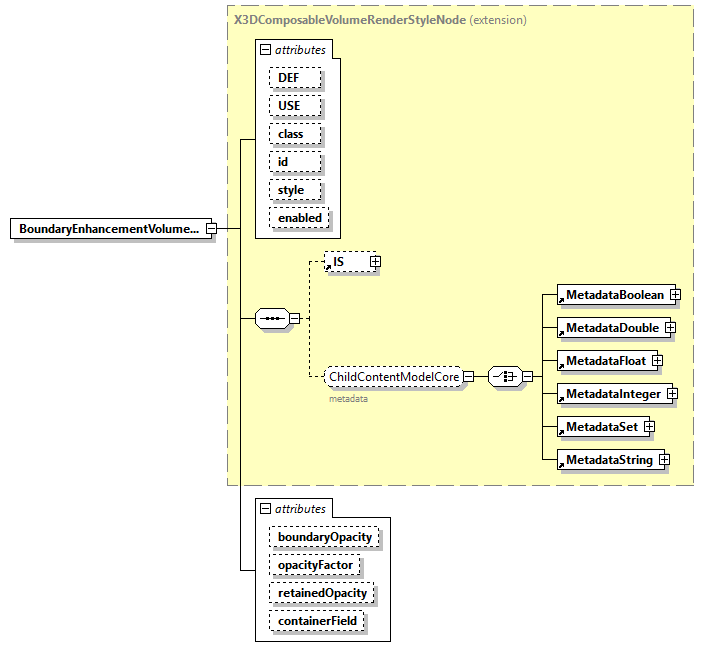Select the enabled attribute box
Viewport: 704px width, 661px height.
pos(300,217)
